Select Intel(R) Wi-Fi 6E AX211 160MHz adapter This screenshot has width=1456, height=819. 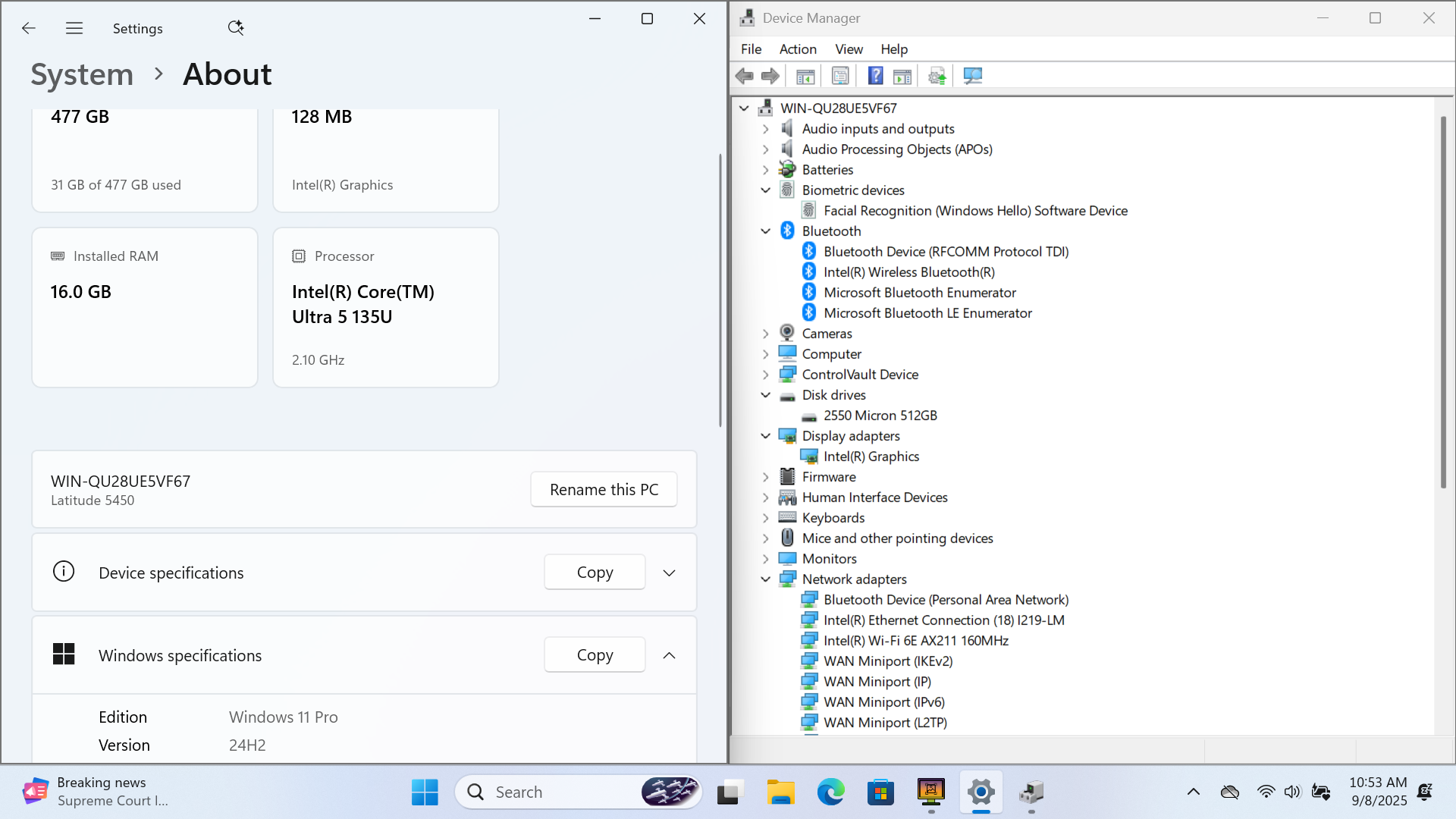(915, 641)
